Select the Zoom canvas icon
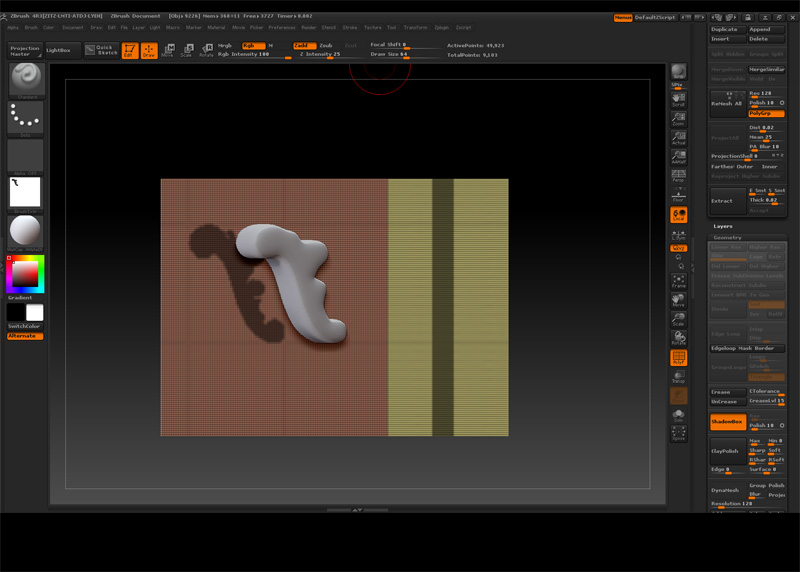 (679, 118)
